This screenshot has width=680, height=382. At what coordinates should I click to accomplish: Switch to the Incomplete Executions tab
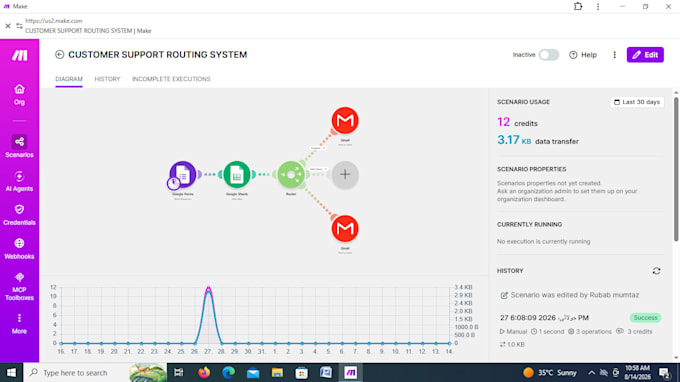point(171,79)
